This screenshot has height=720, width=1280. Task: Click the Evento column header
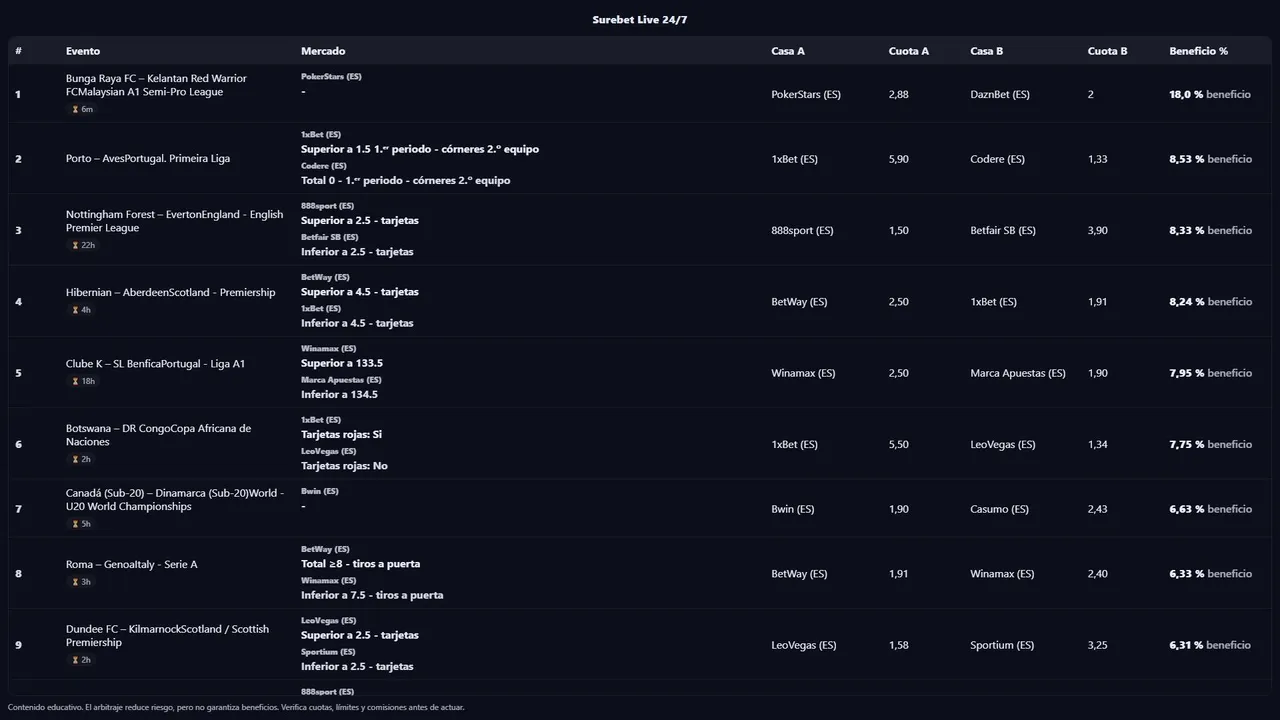pos(83,51)
